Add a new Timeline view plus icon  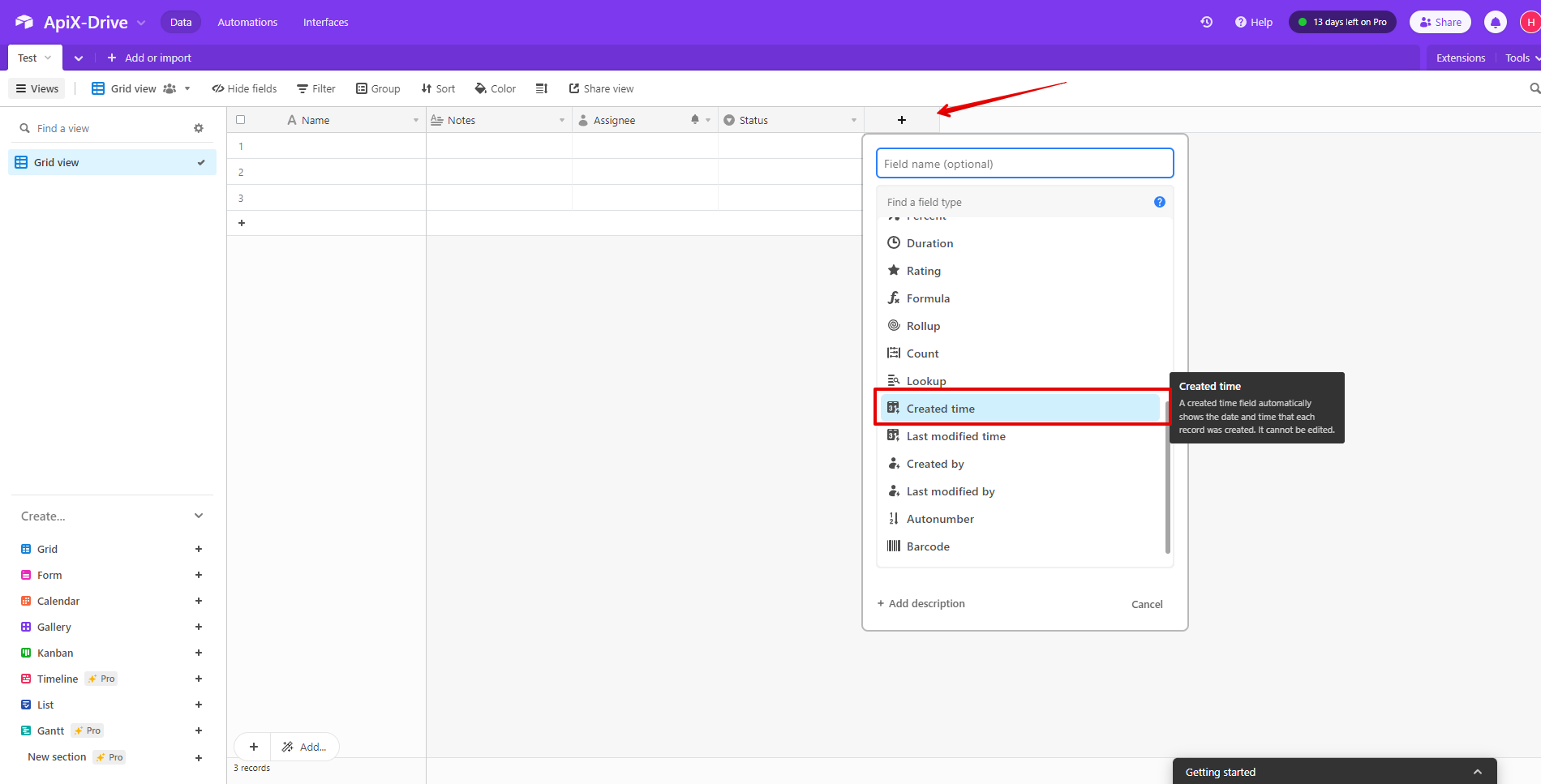click(199, 679)
